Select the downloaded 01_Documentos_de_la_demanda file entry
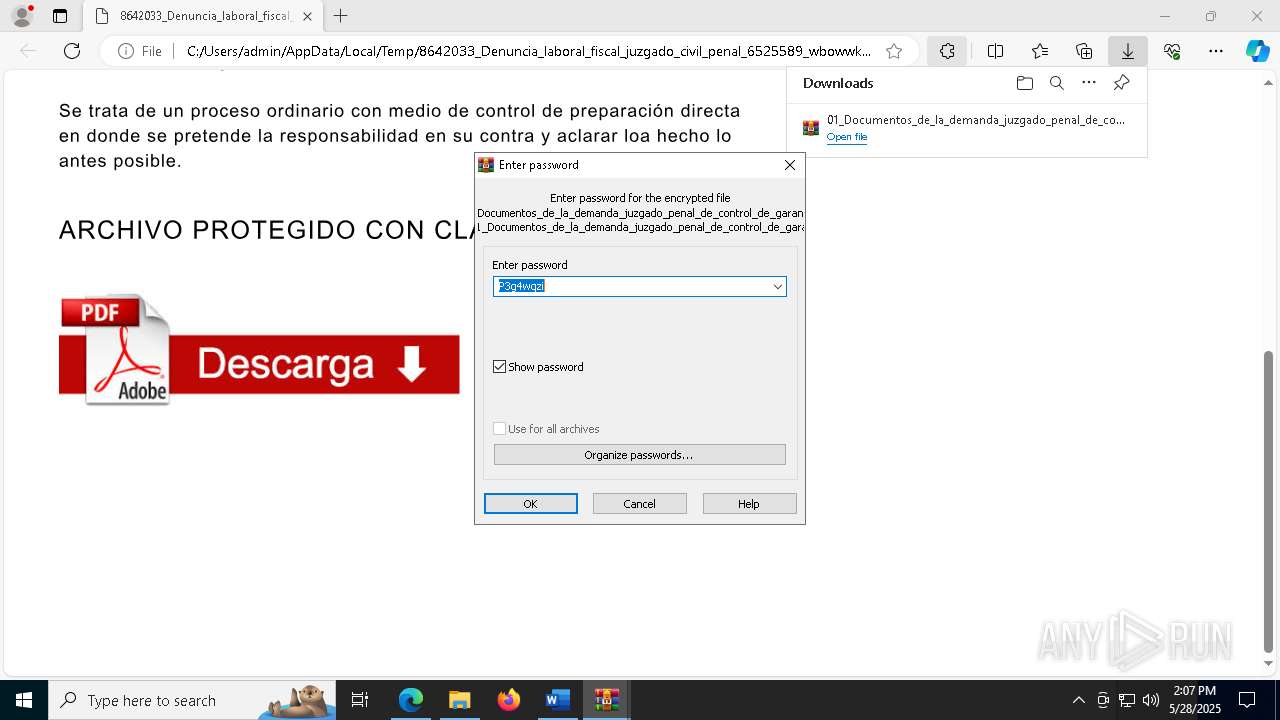The width and height of the screenshot is (1280, 720). [x=967, y=127]
